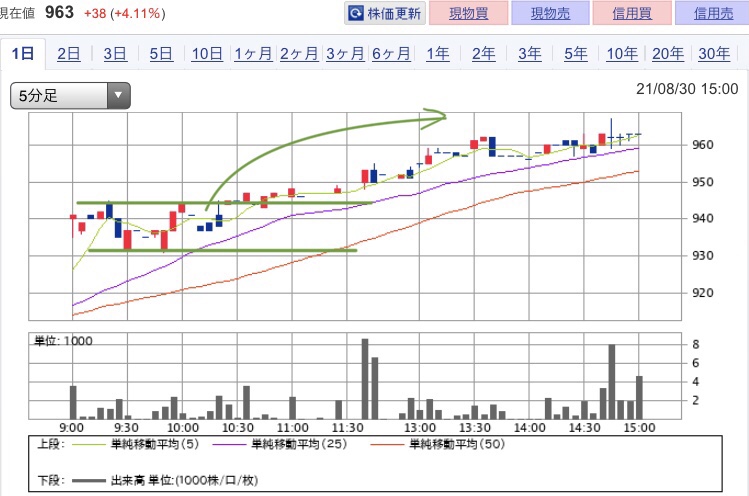Switch to the 2日 chart period
749x496 pixels.
[x=69, y=54]
